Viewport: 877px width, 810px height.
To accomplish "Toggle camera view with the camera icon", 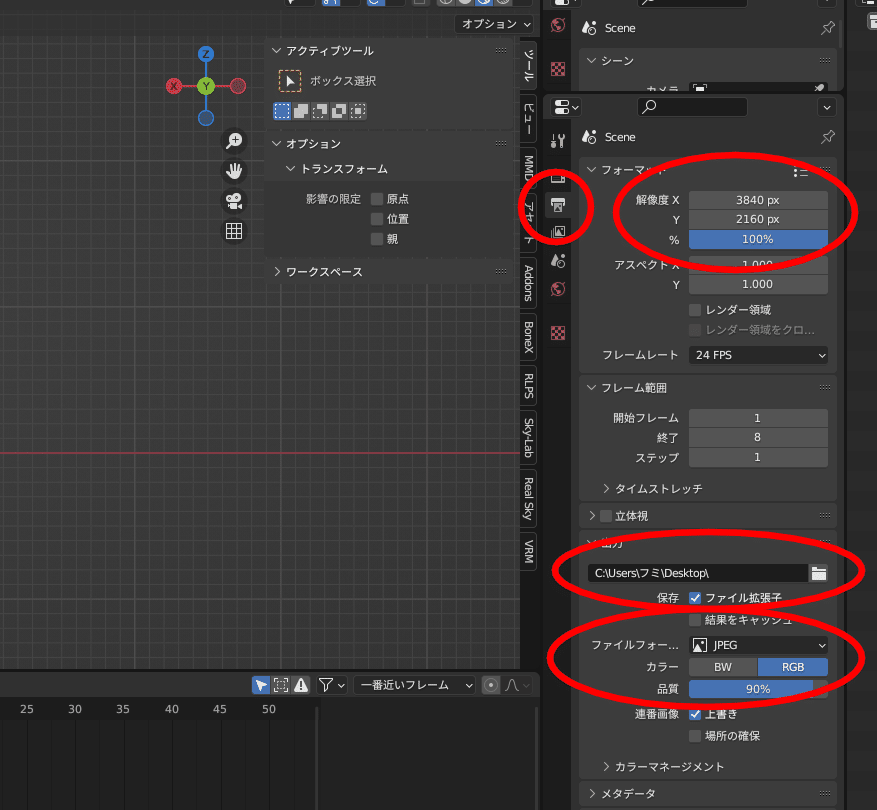I will click(x=234, y=201).
